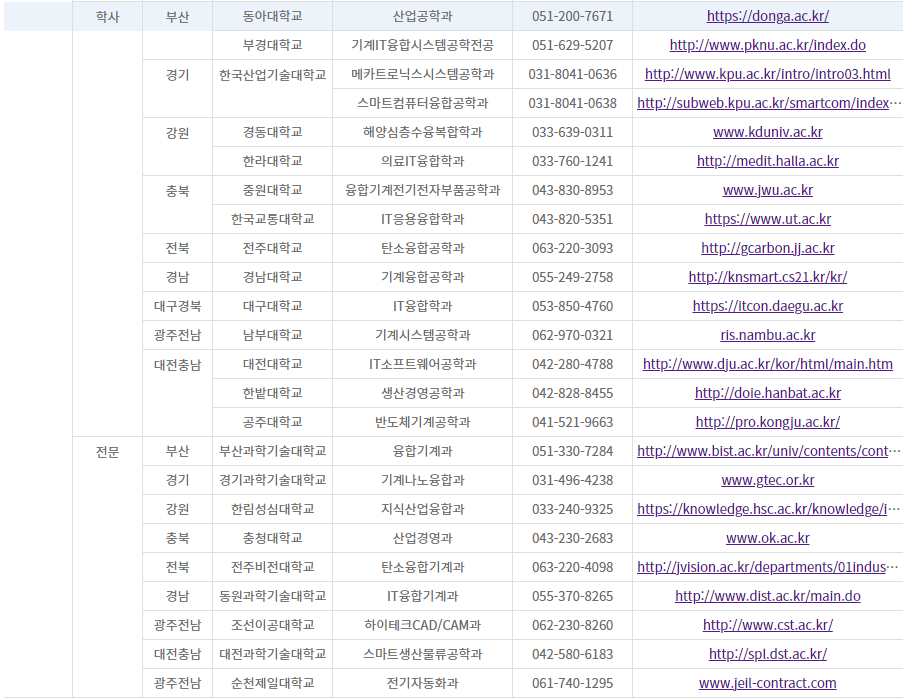The image size is (905, 698).
Task: Select phone number 051-200-7671
Action: [x=573, y=16]
